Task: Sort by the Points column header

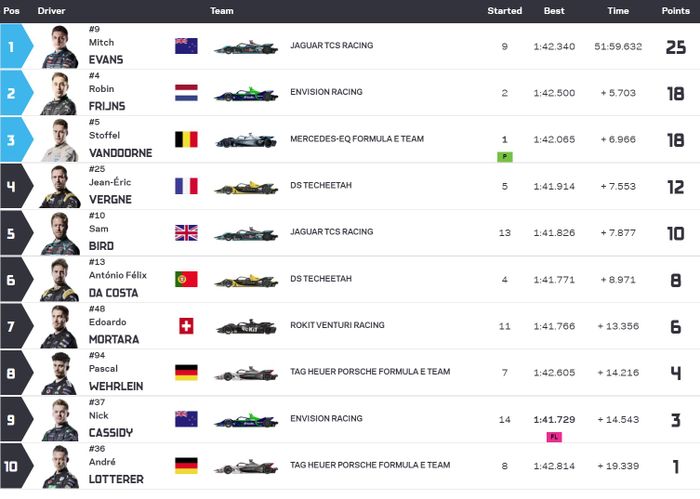Action: (x=675, y=11)
